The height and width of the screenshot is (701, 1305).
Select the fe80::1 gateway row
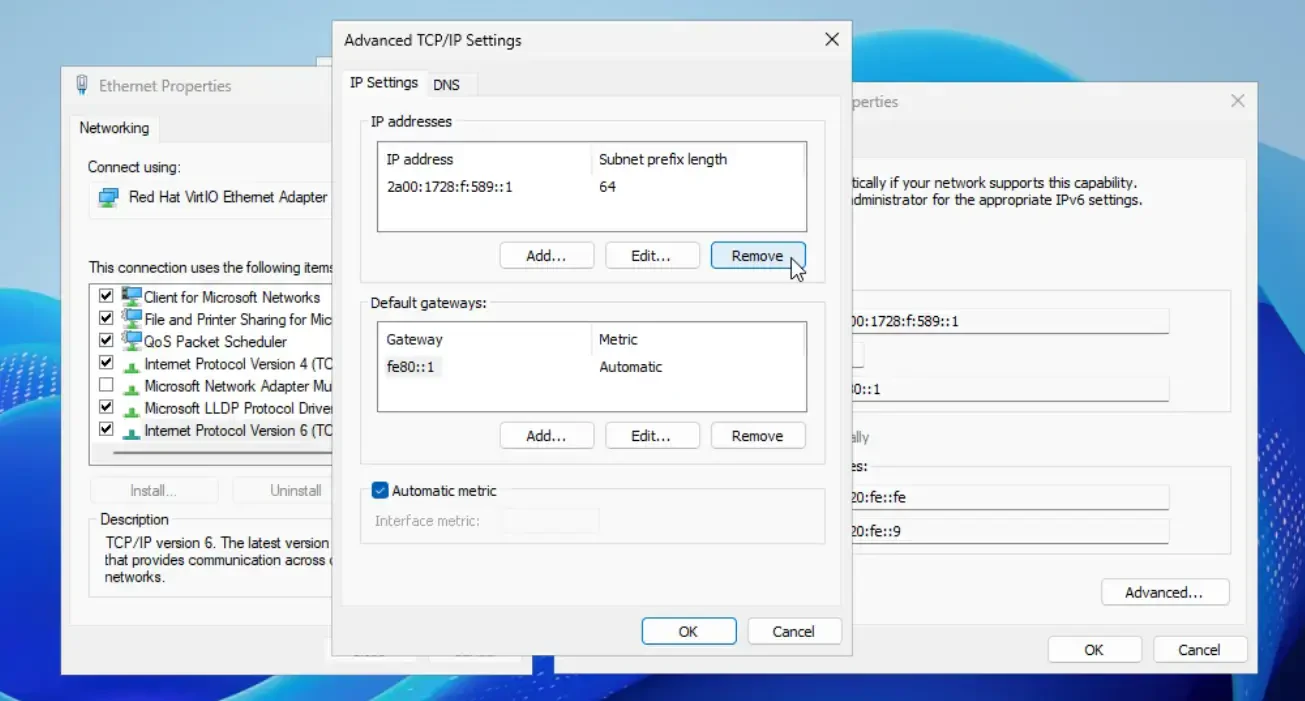coord(411,367)
